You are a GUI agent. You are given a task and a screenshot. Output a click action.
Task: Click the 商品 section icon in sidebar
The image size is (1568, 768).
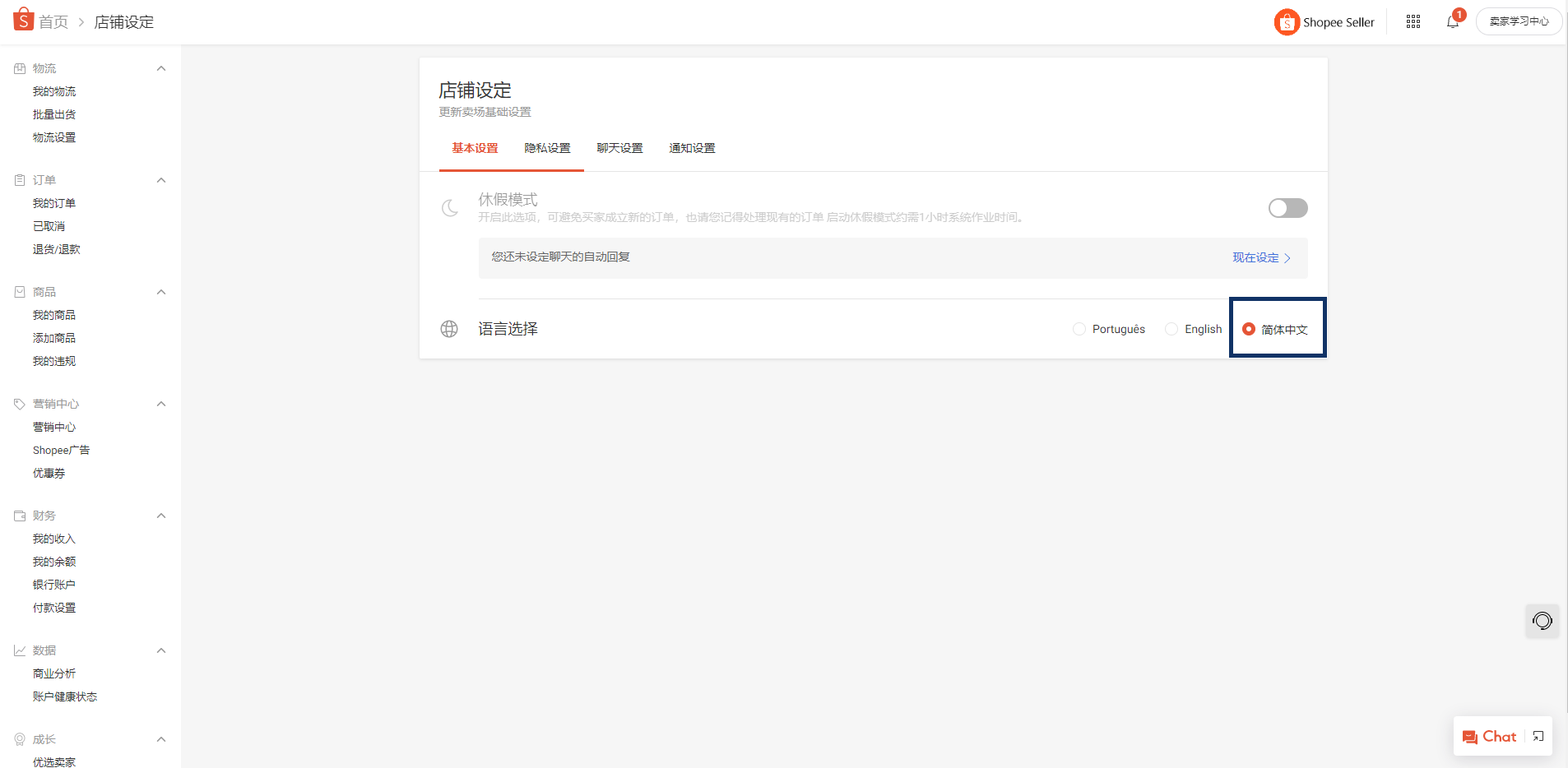(20, 292)
